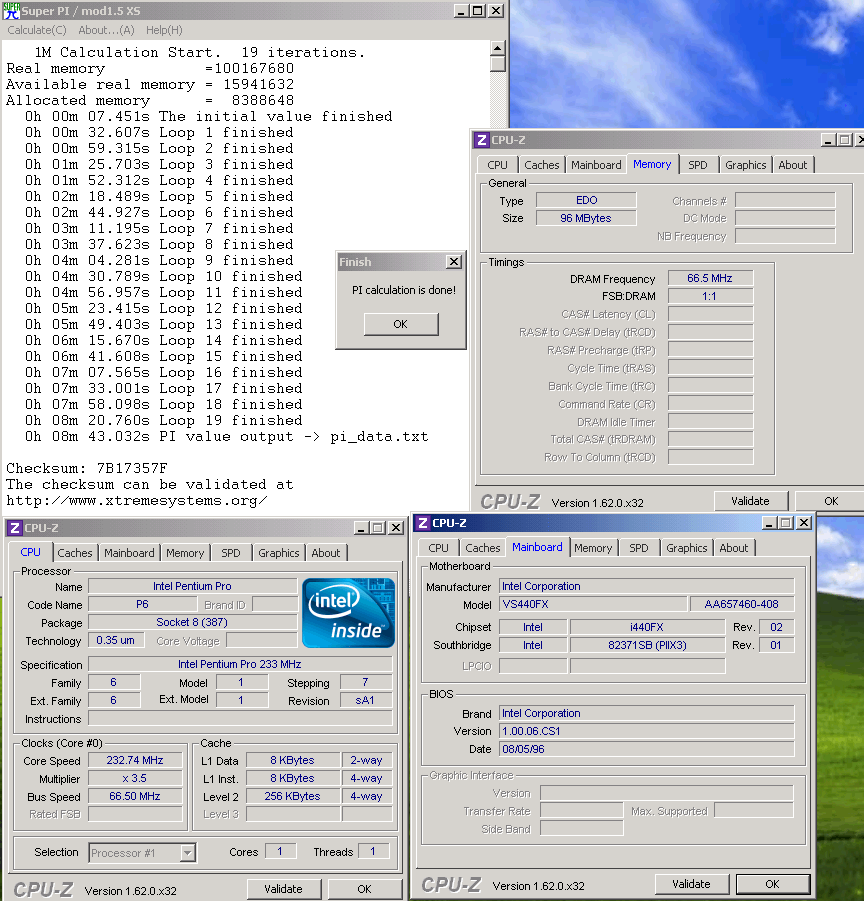This screenshot has width=864, height=901.
Task: Minimize the Super PI window
Action: point(460,10)
